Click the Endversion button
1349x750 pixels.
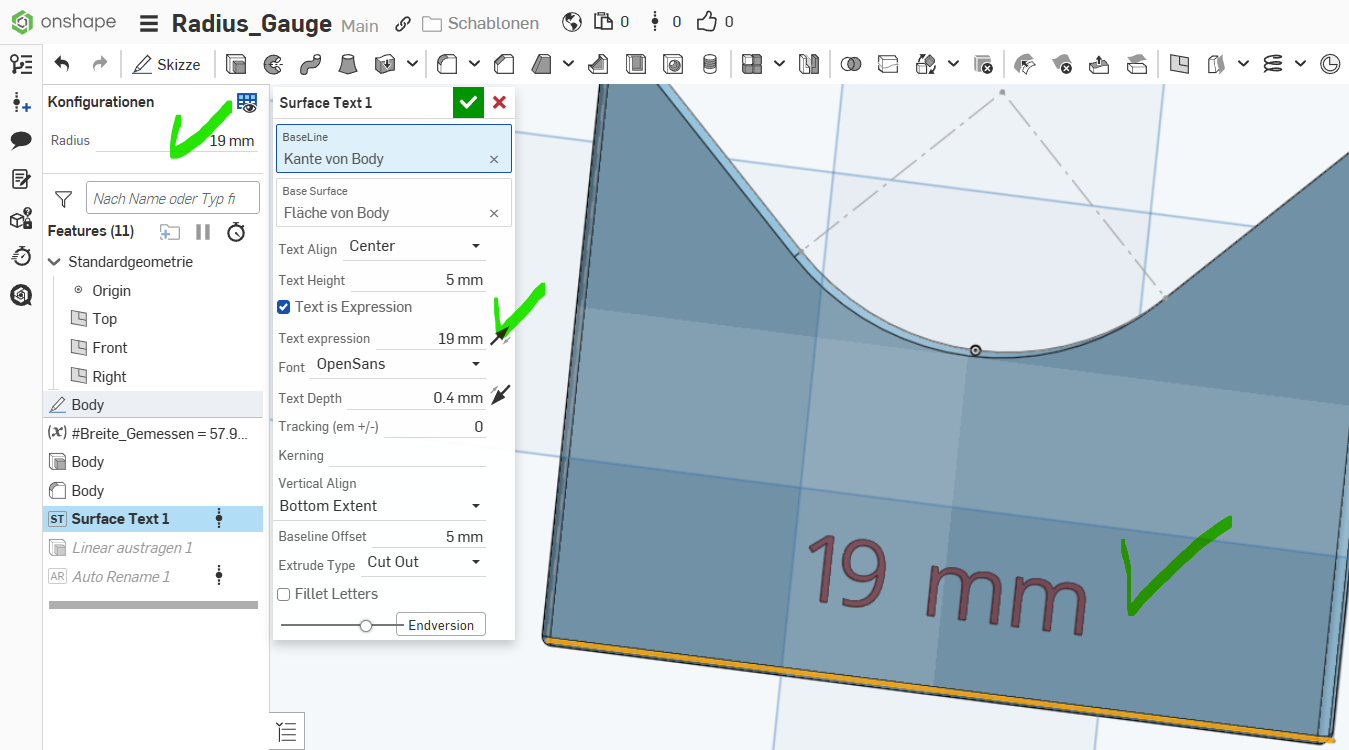441,625
